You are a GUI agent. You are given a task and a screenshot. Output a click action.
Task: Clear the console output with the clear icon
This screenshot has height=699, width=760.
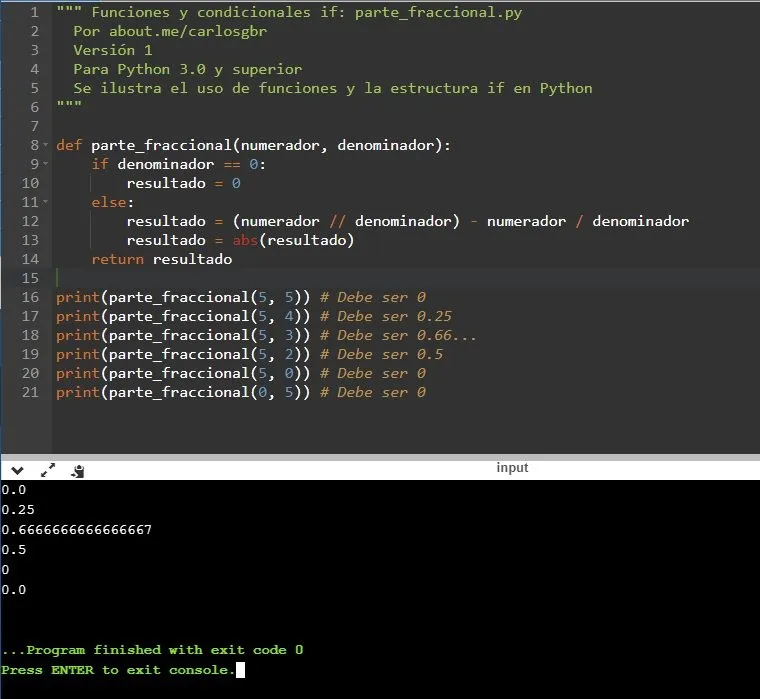point(78,471)
